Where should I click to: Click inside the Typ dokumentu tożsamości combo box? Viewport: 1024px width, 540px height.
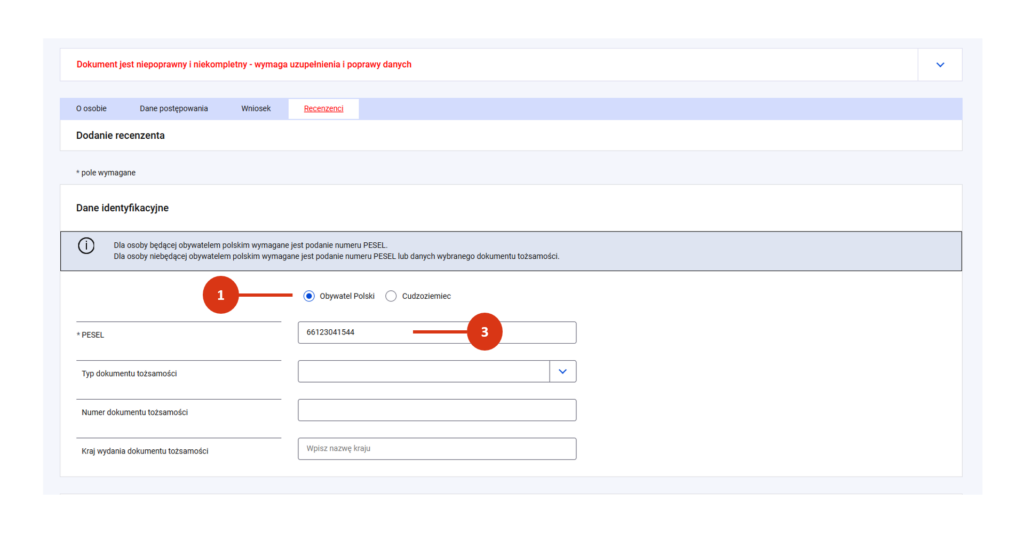423,372
